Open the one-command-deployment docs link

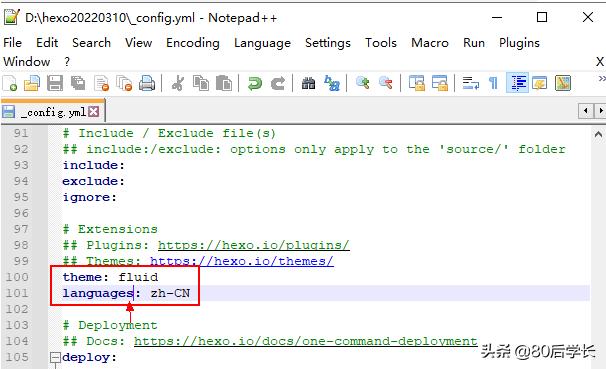306,341
